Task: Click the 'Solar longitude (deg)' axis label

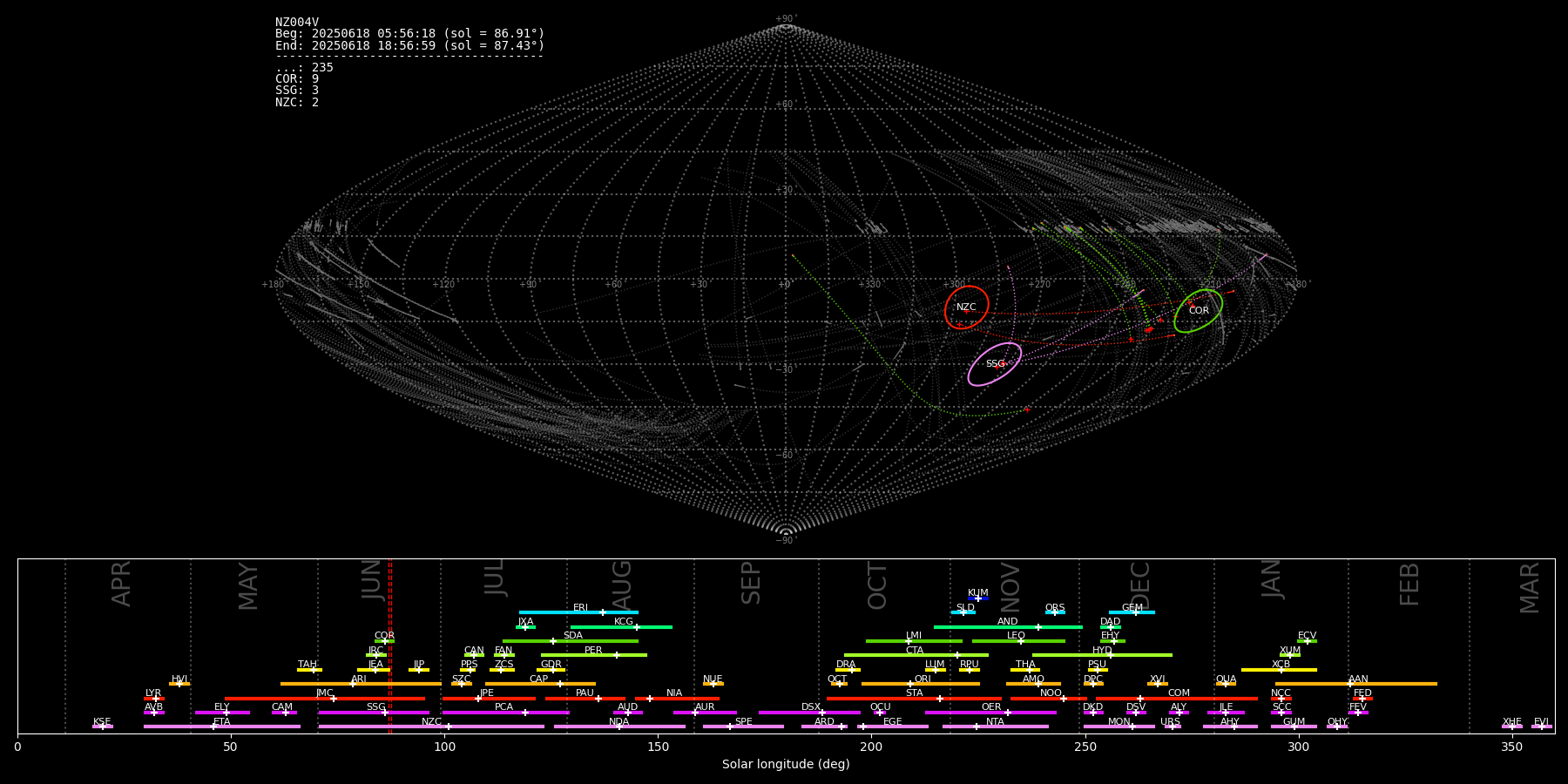Action: tap(786, 765)
